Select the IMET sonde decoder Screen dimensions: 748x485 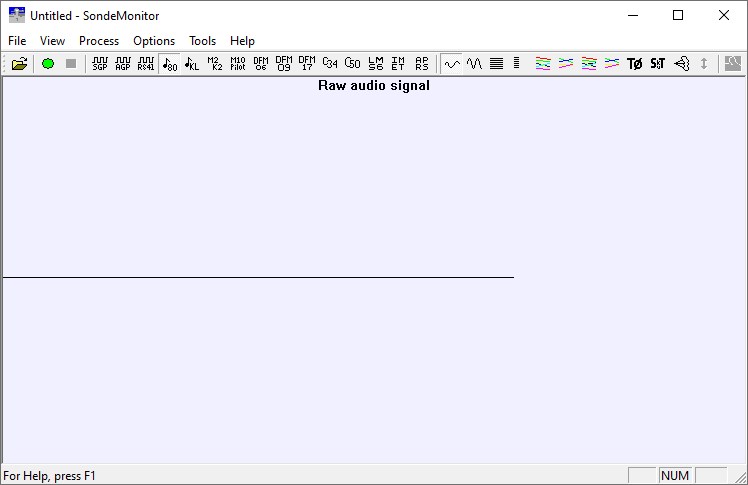tap(398, 63)
